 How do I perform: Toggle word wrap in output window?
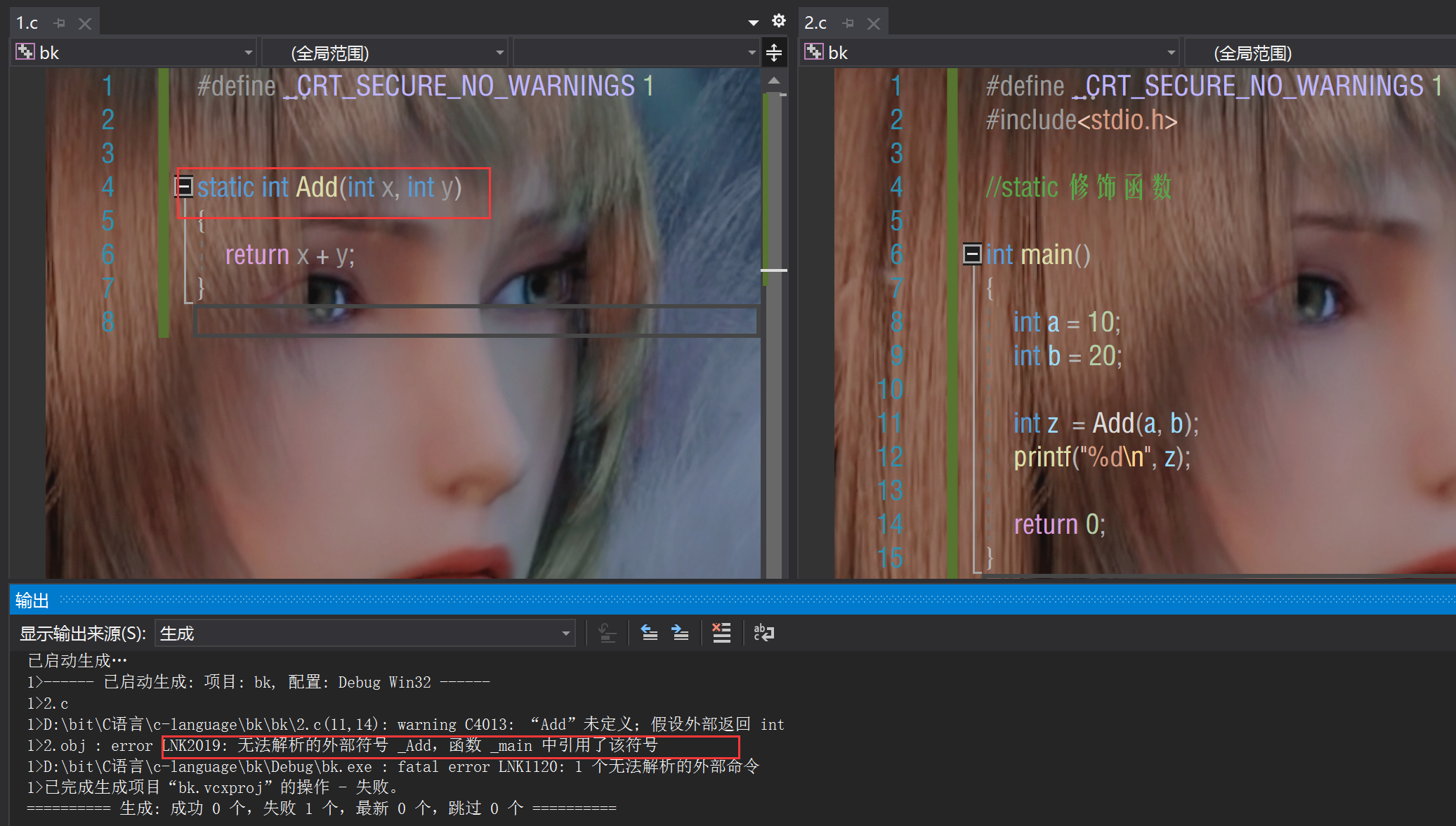coord(763,633)
